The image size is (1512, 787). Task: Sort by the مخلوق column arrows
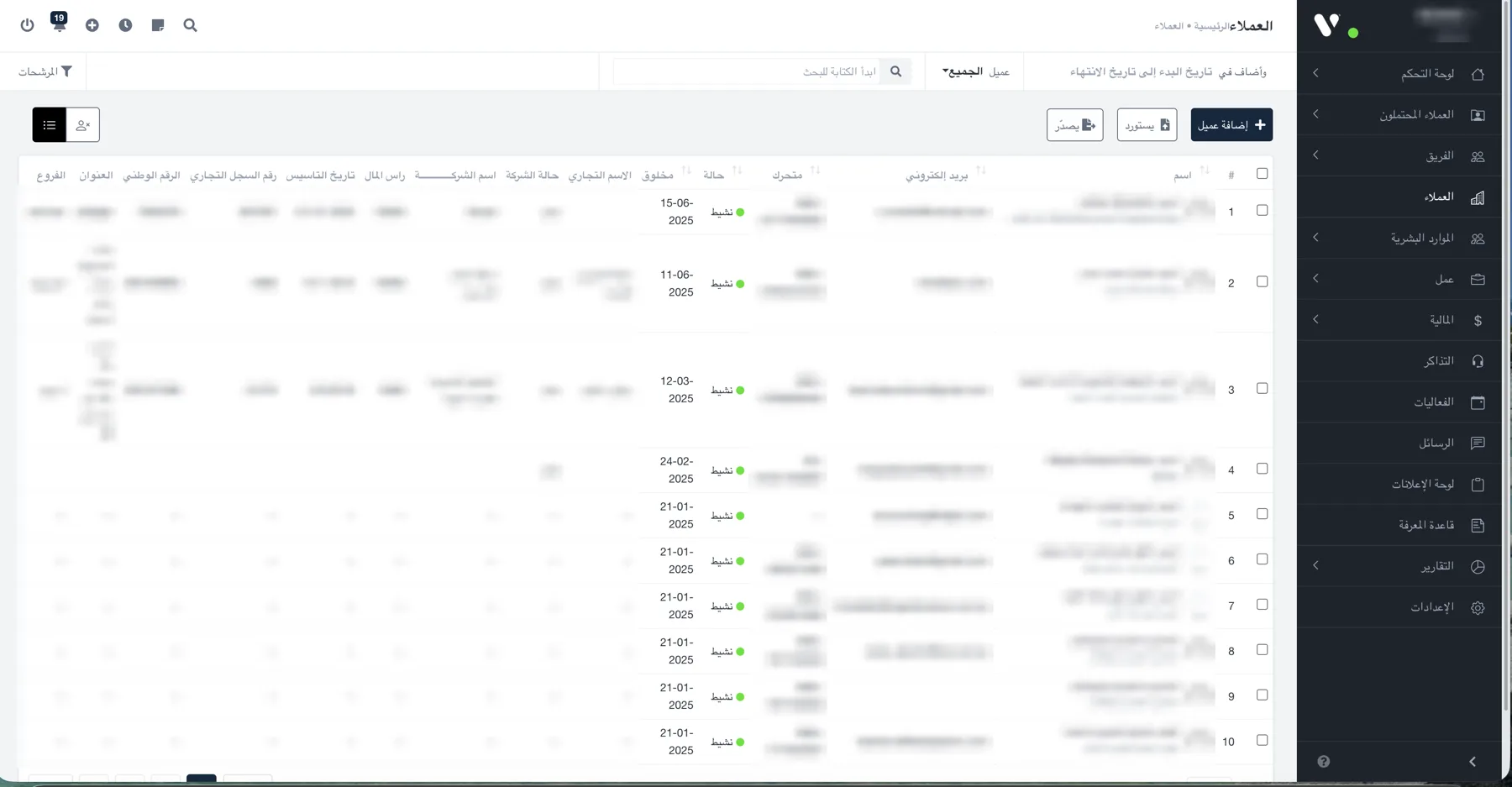(686, 171)
